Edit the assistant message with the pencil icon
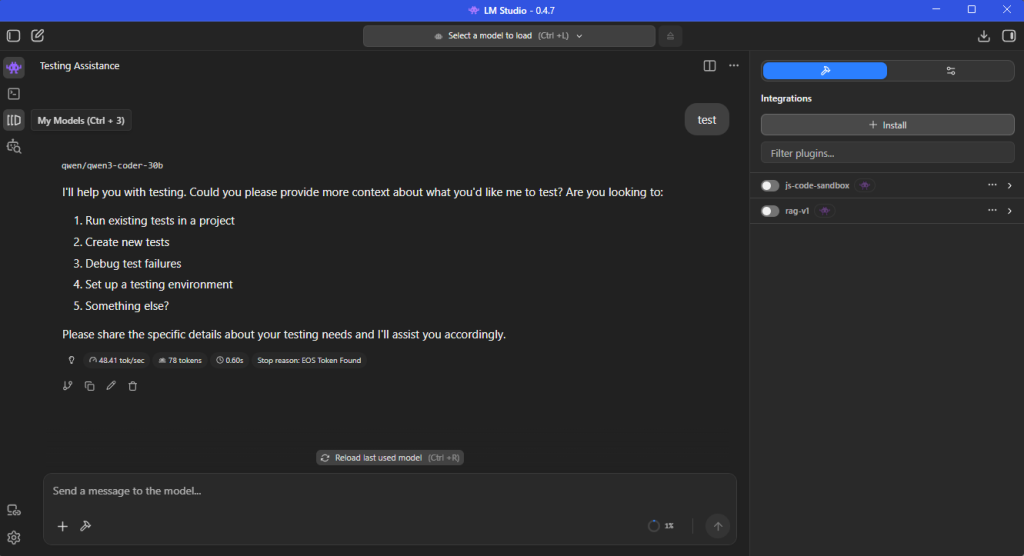The width and height of the screenshot is (1024, 556). (111, 385)
